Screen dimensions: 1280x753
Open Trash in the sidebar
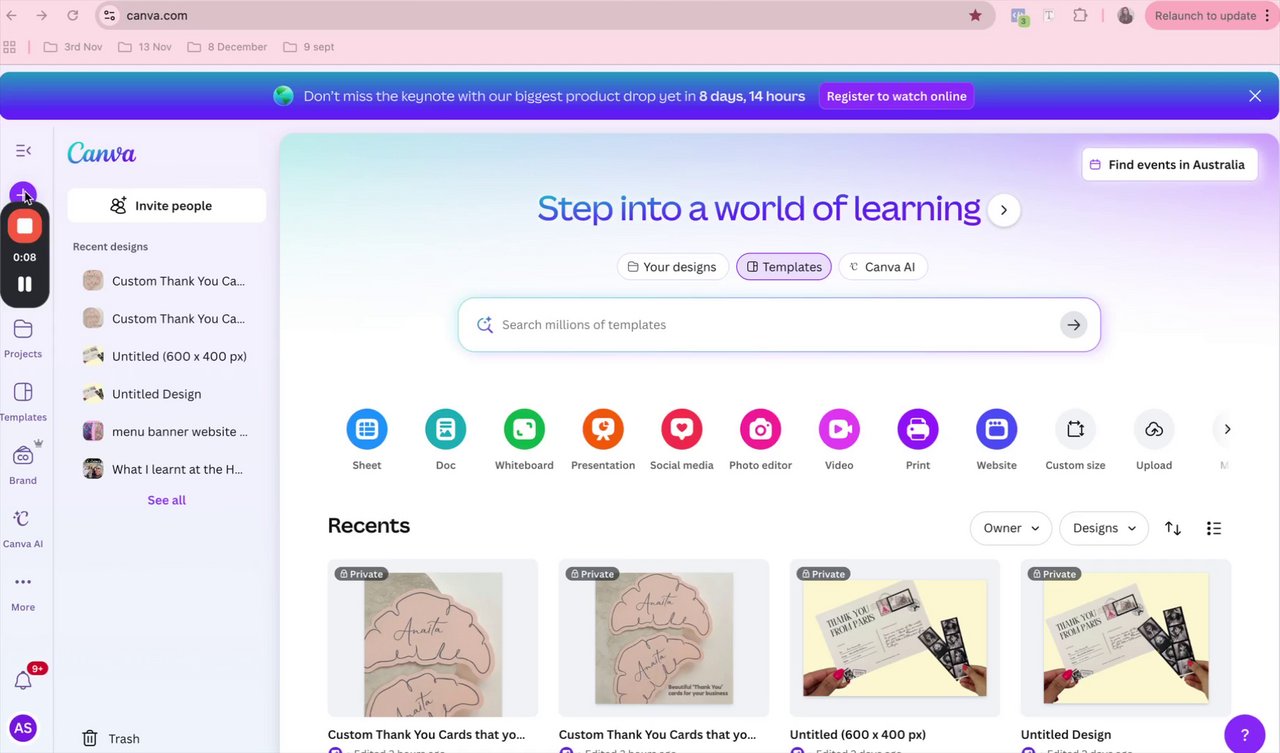coord(111,738)
